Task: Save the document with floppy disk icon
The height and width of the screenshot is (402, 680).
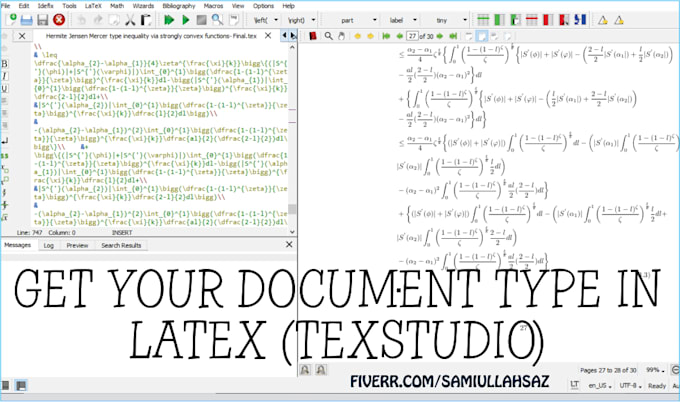Action: click(x=42, y=20)
